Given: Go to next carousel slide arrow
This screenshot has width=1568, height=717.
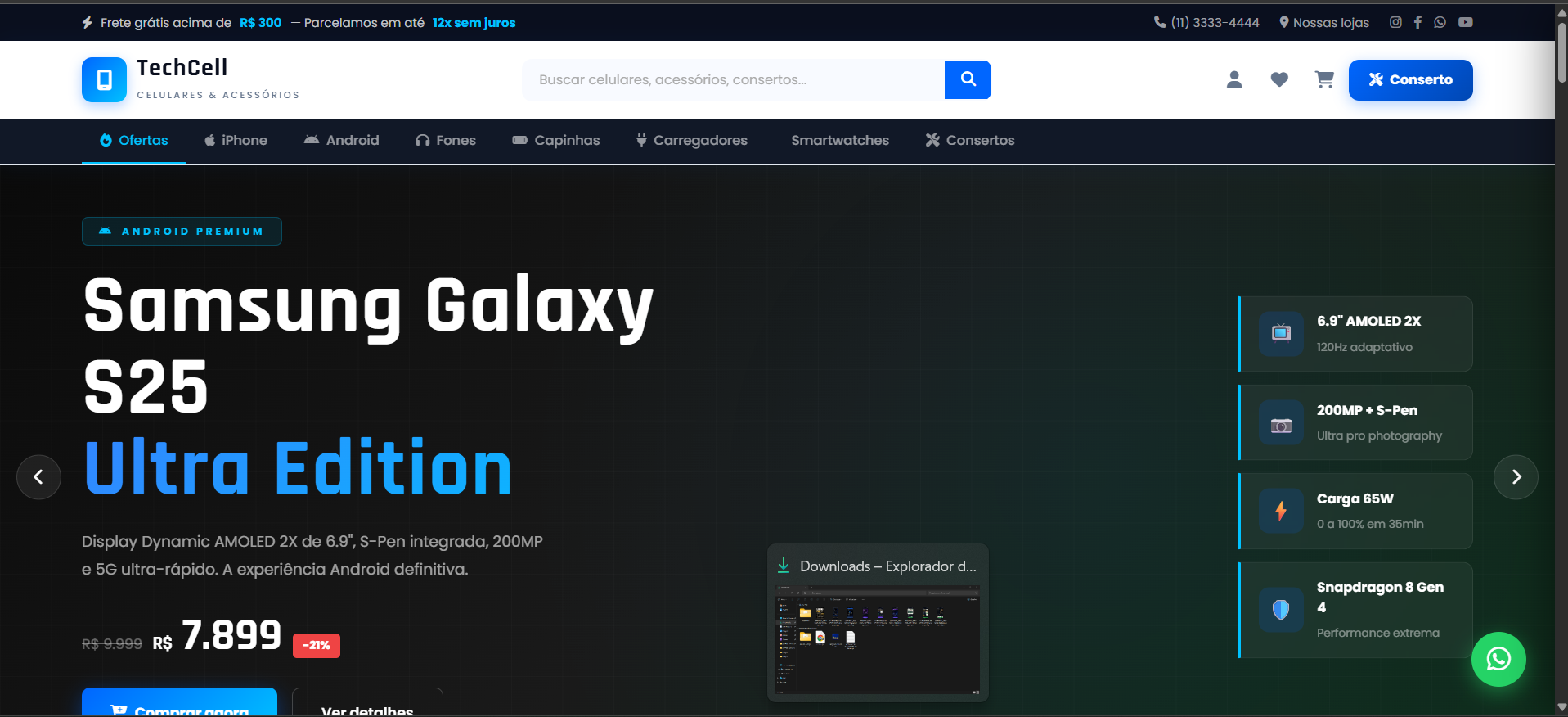Looking at the screenshot, I should (x=1516, y=476).
